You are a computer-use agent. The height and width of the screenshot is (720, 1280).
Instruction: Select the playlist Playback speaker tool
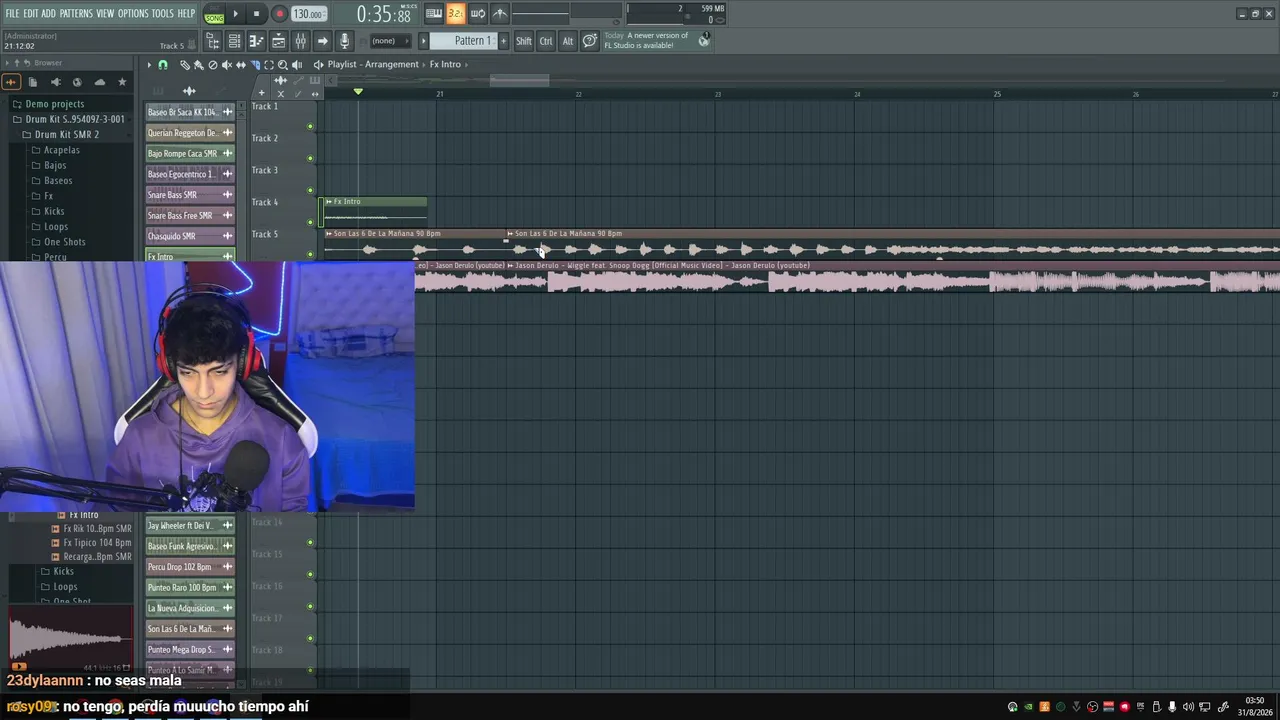(x=299, y=65)
